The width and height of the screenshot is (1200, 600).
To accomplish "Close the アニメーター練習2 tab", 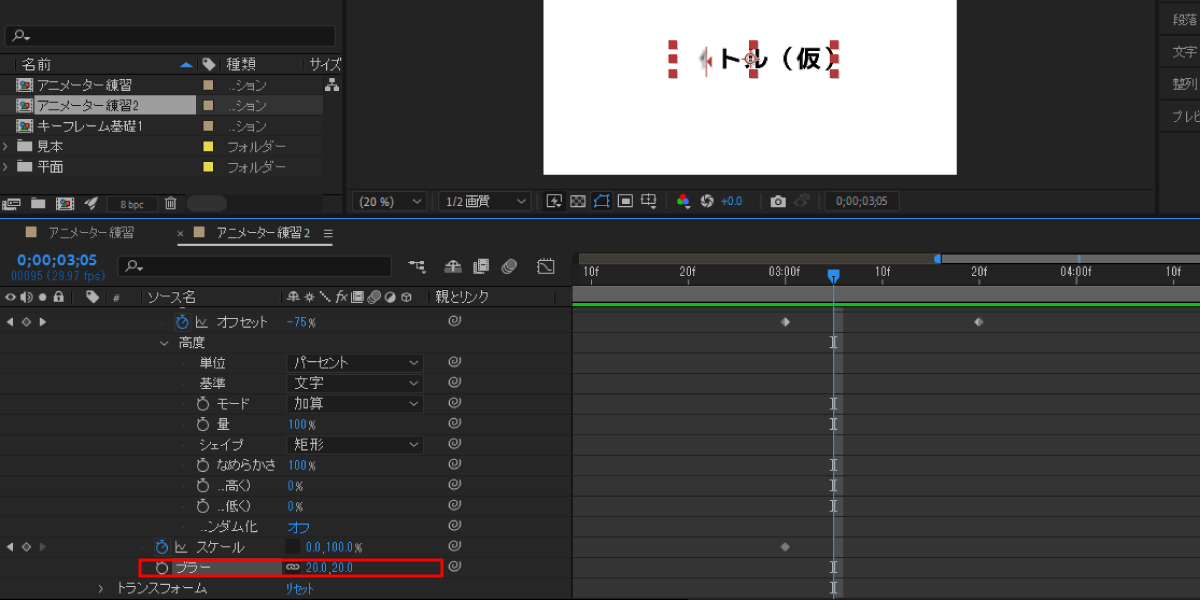I will click(181, 233).
